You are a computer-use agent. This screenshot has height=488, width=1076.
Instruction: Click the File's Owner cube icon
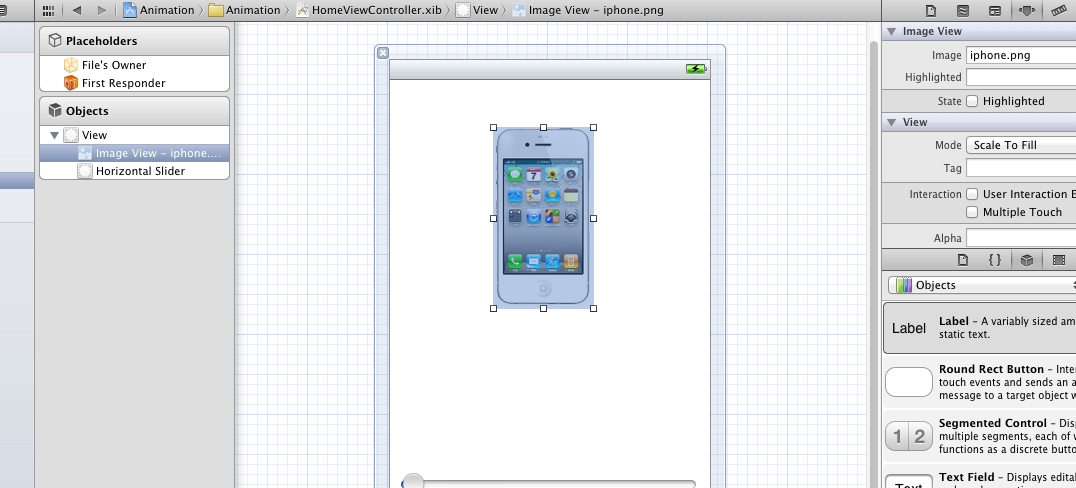coord(71,65)
